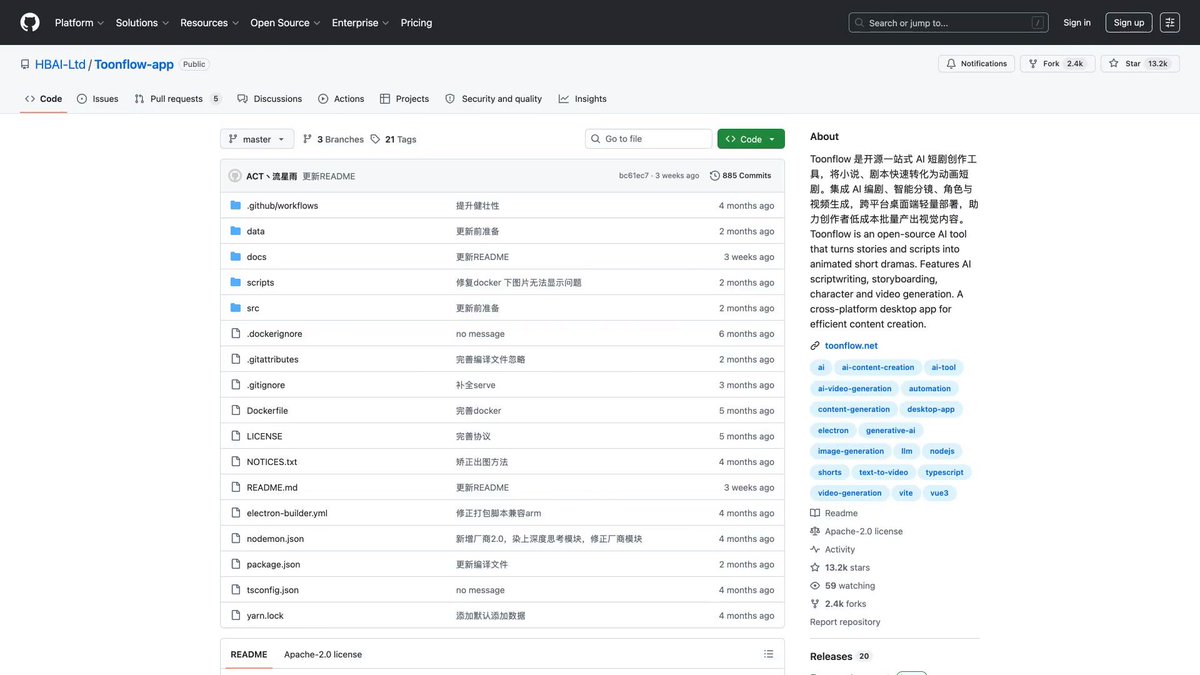Click the package.json file icon
This screenshot has height=675, width=1200.
236,564
